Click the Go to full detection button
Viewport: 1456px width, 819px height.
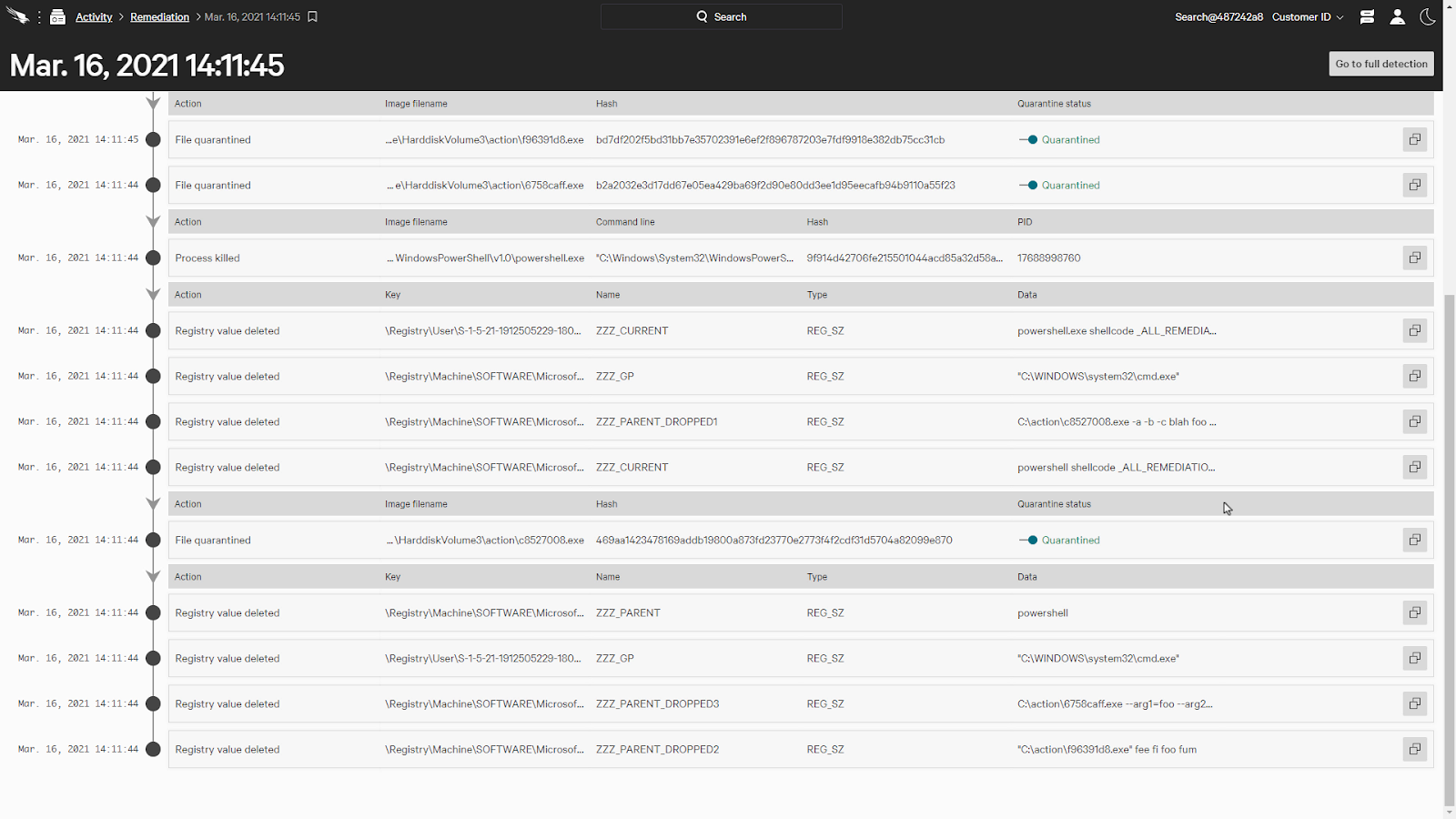(x=1381, y=64)
